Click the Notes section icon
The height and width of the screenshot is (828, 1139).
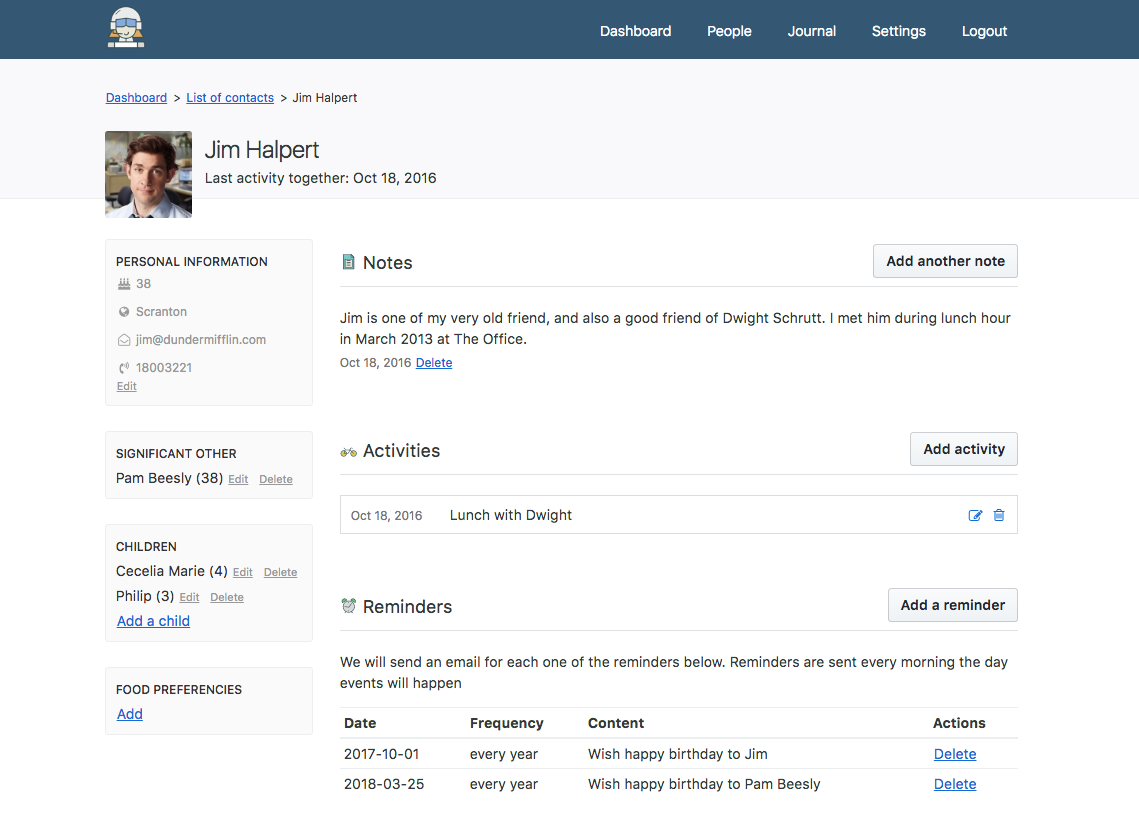348,261
